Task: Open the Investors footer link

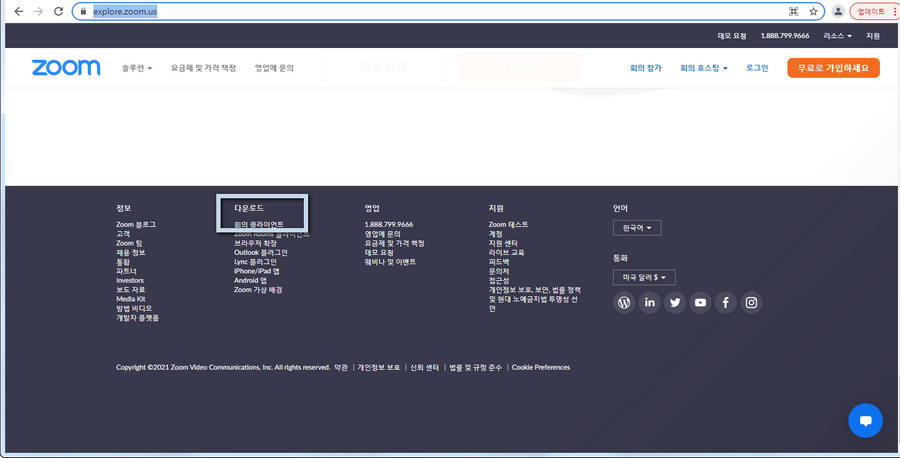Action: click(130, 281)
